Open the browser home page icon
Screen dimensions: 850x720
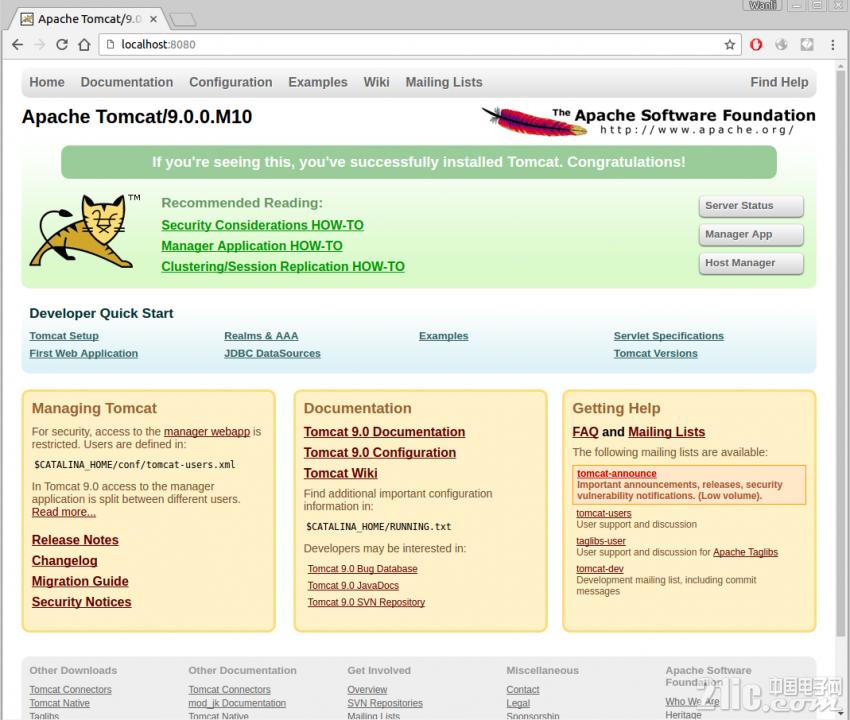(x=84, y=44)
